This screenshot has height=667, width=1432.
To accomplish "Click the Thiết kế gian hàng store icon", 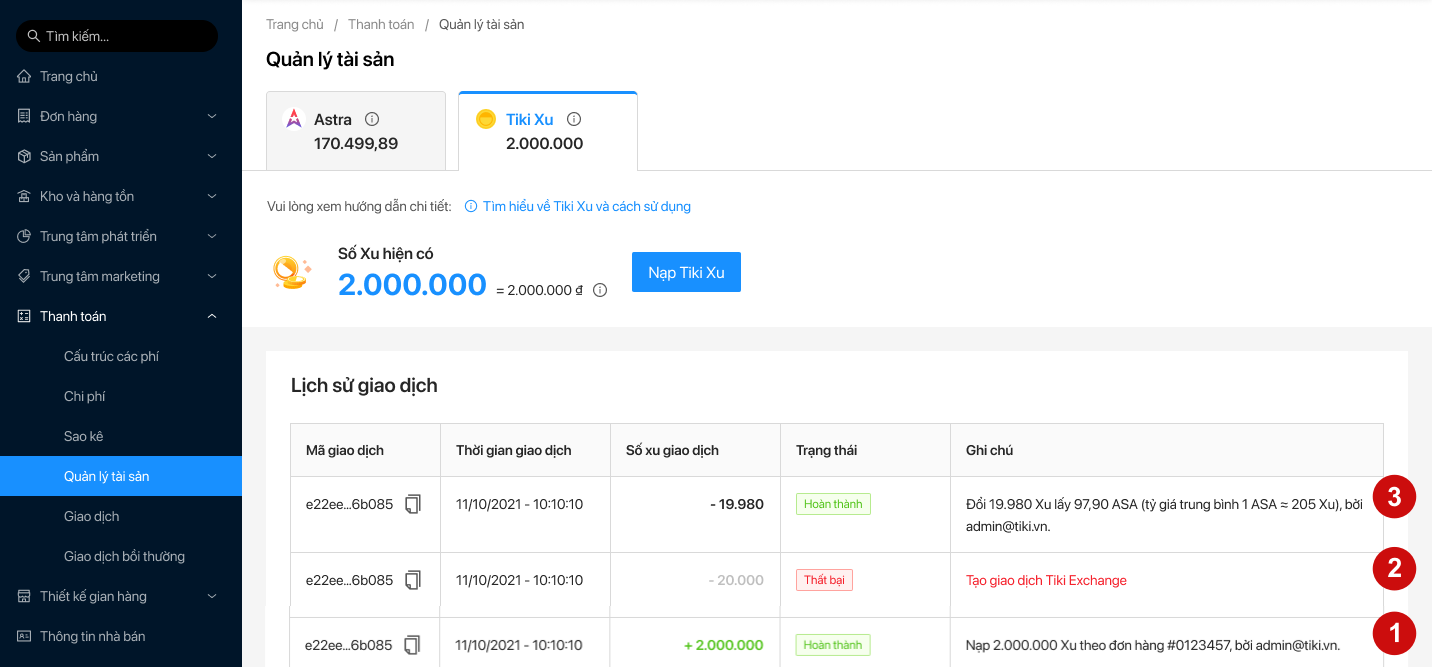I will pos(24,596).
